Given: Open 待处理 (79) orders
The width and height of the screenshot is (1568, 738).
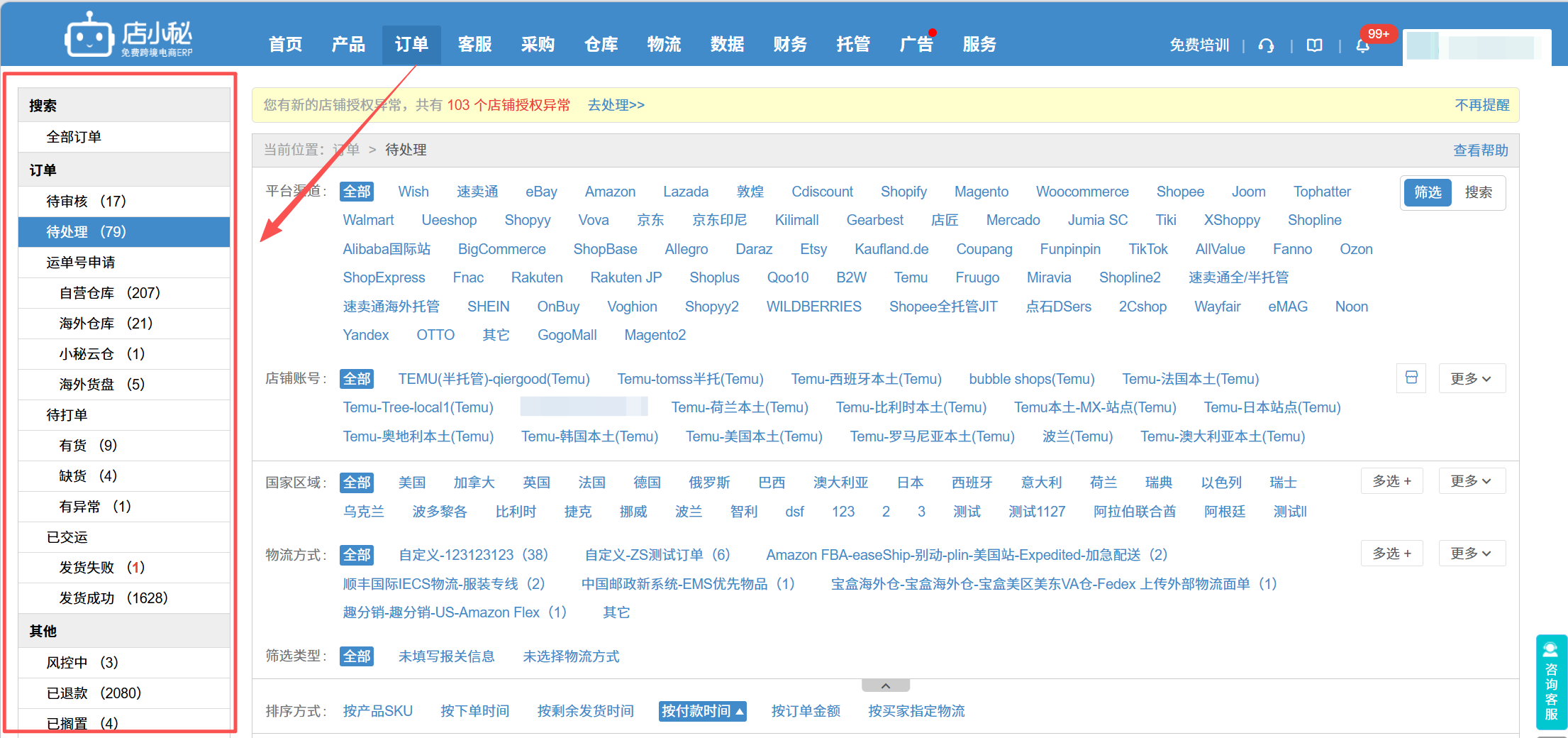Looking at the screenshot, I should pyautogui.click(x=124, y=232).
